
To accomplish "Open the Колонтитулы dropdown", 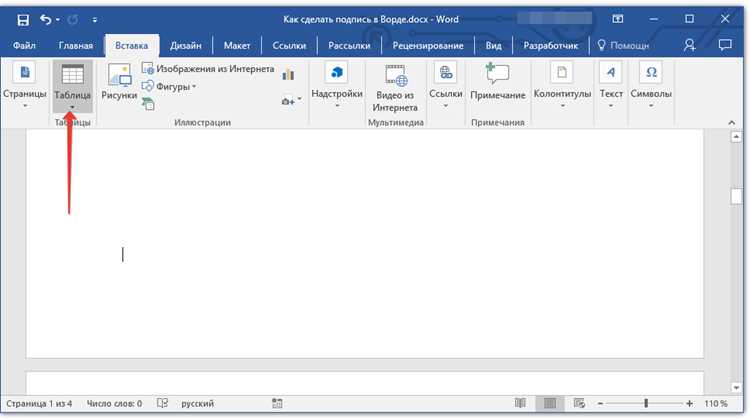I will (562, 86).
